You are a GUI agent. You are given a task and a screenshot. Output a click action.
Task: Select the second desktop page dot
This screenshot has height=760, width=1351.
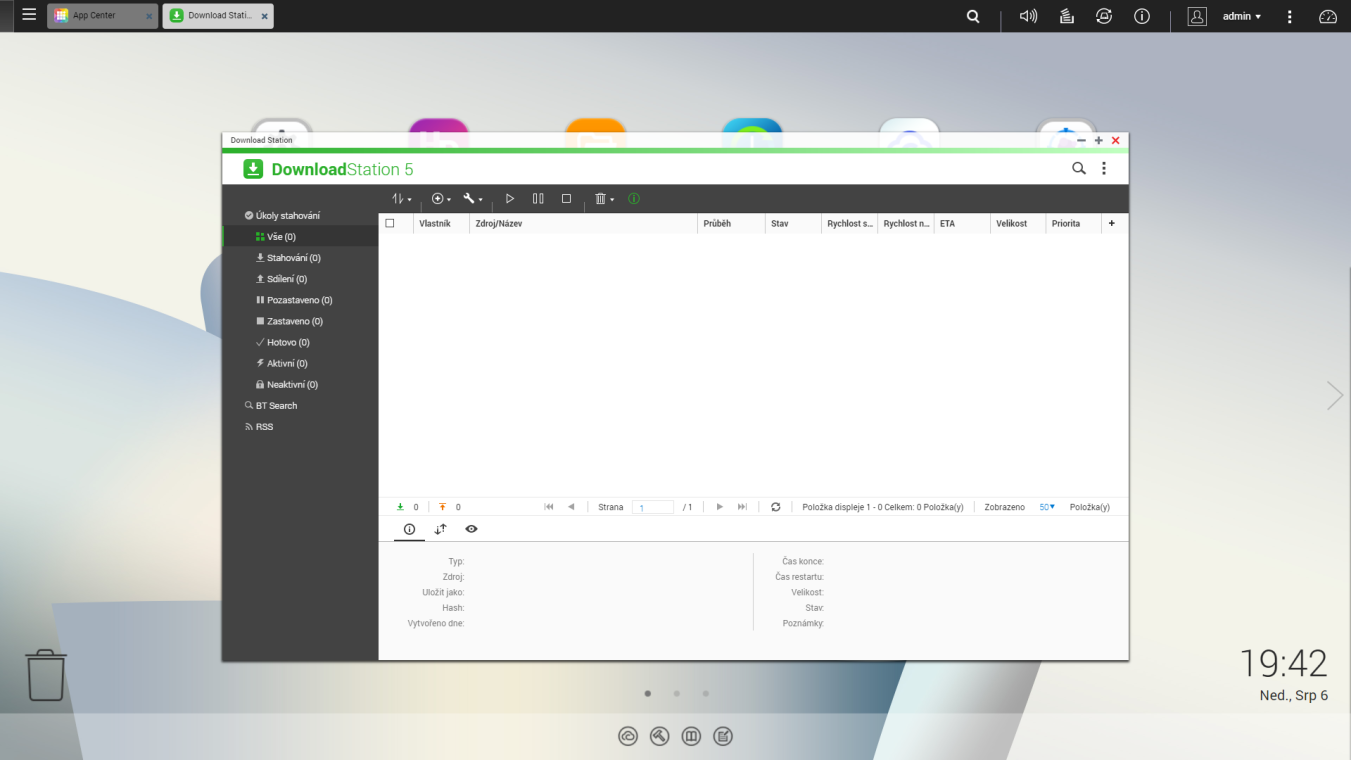pyautogui.click(x=677, y=693)
